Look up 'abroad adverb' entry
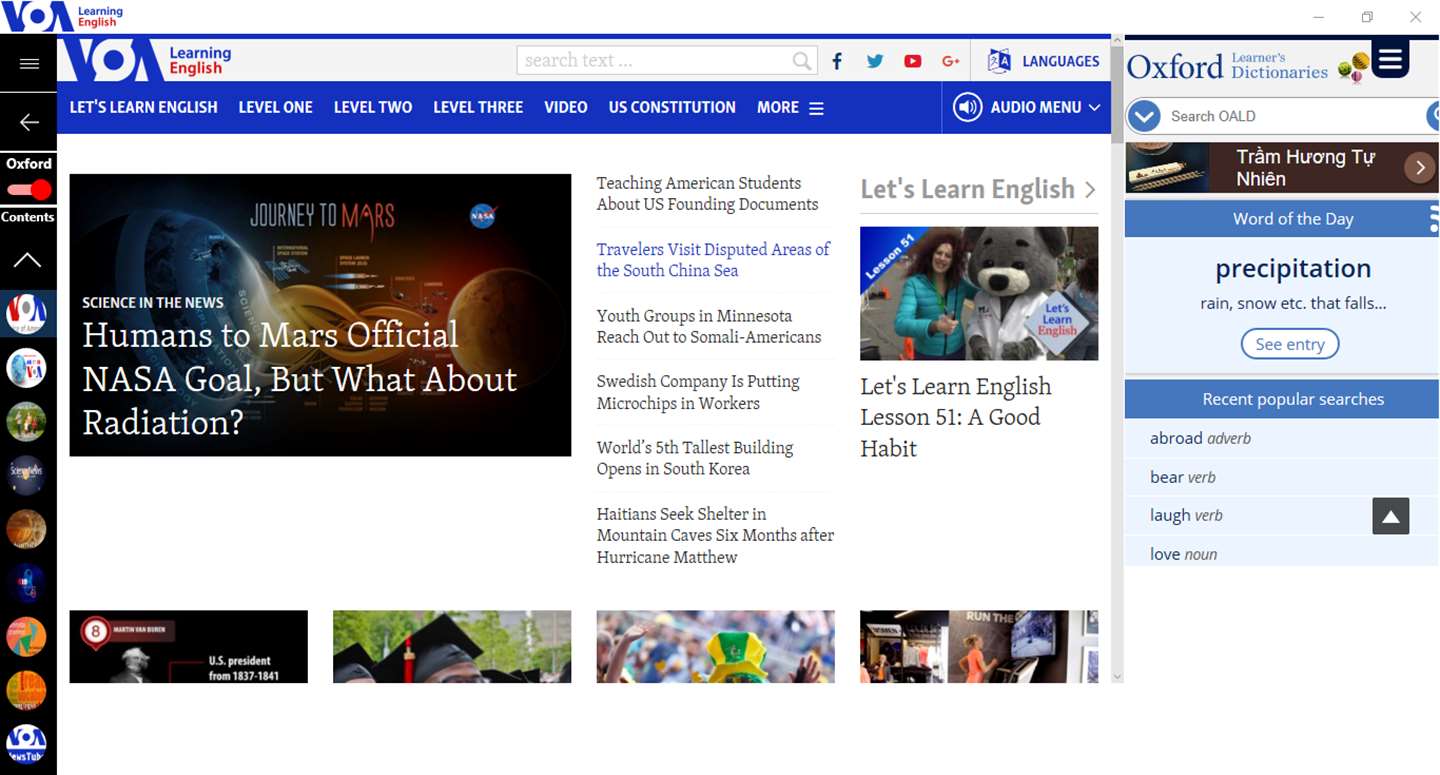This screenshot has height=775, width=1440. 1200,438
